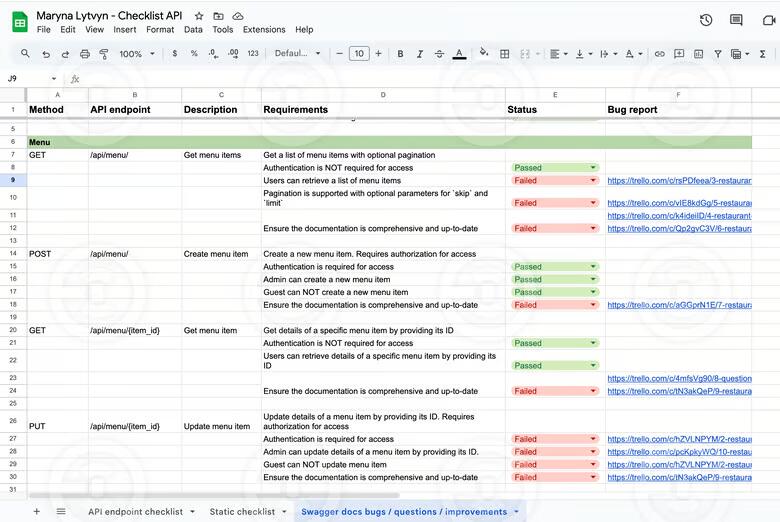
Task: Click the font size input field
Action: point(359,54)
